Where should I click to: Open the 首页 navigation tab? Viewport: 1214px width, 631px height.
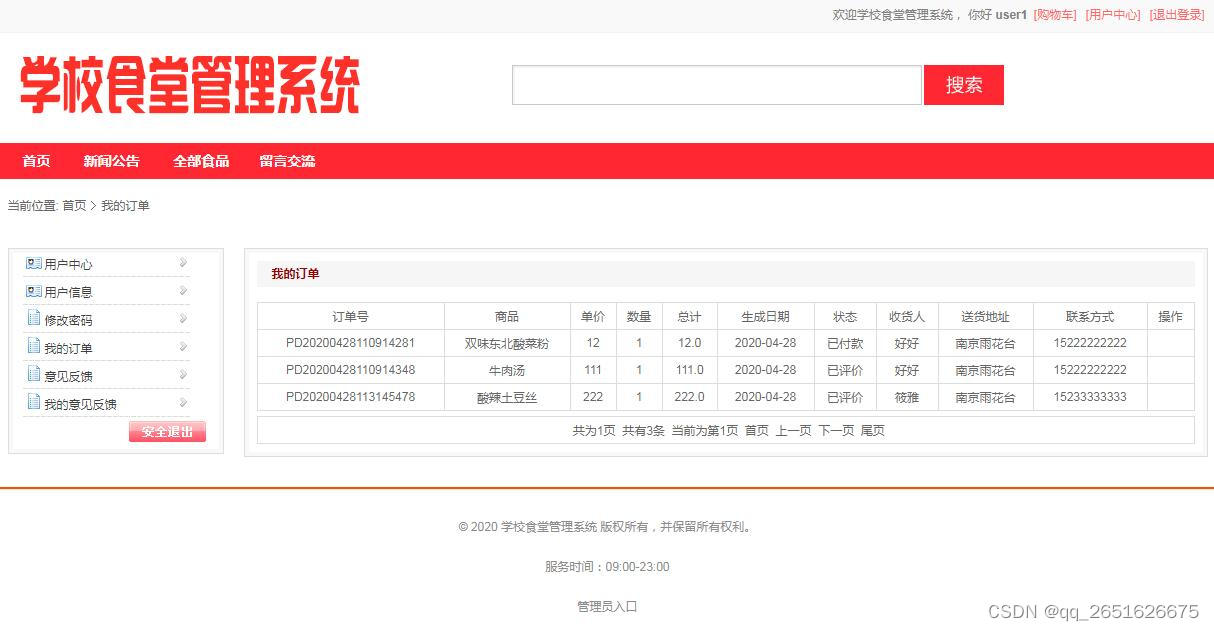36,161
